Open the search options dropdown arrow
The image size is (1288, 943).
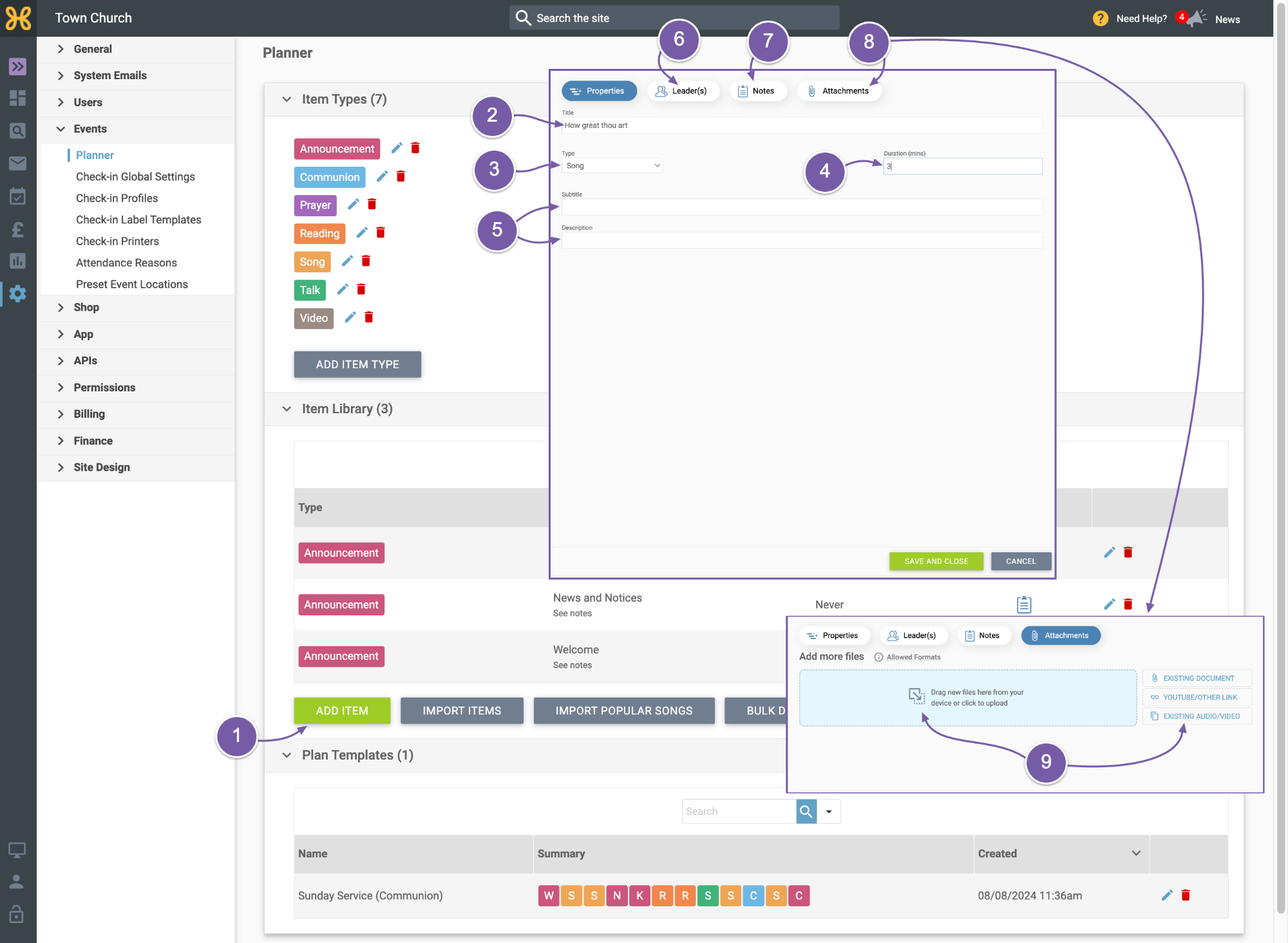(x=829, y=812)
